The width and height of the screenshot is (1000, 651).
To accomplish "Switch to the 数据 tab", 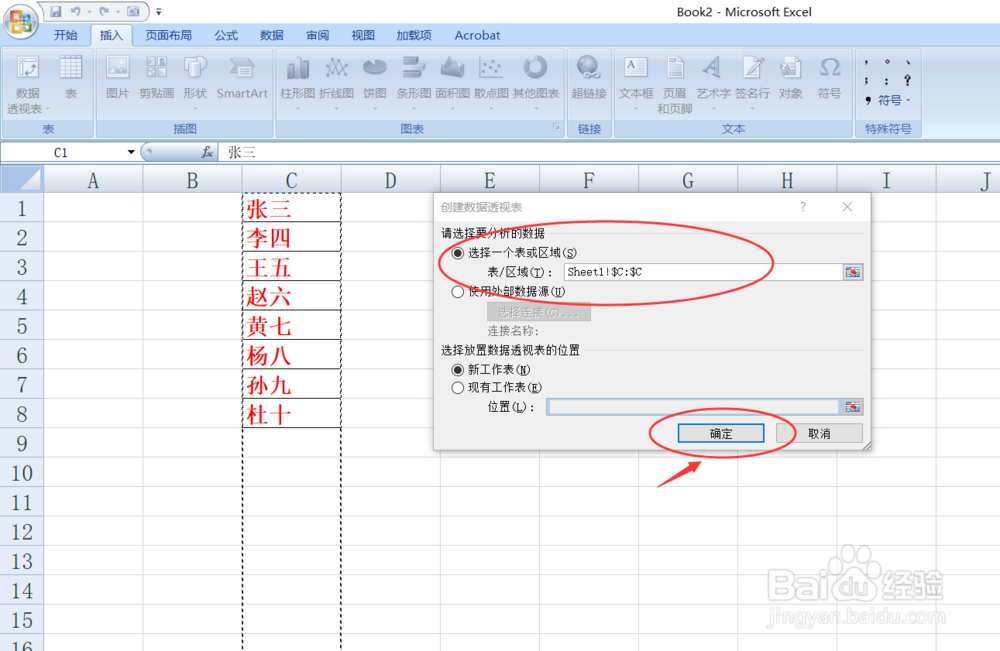I will tap(272, 35).
